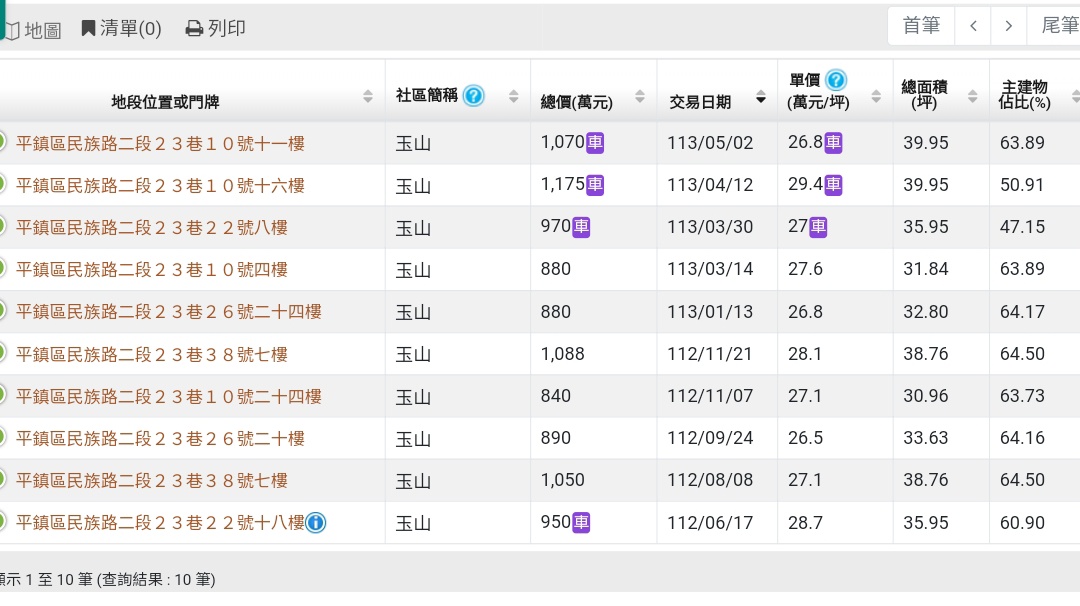Switch to 地圖 map view
The image size is (1080, 606).
click(x=32, y=30)
